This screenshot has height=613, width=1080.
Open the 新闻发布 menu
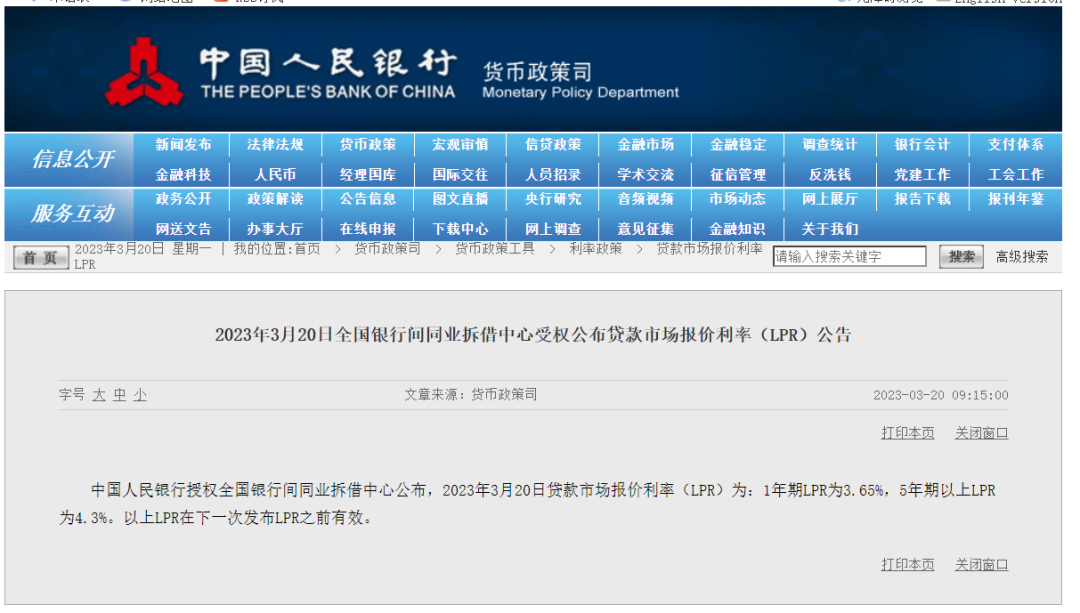(x=182, y=143)
